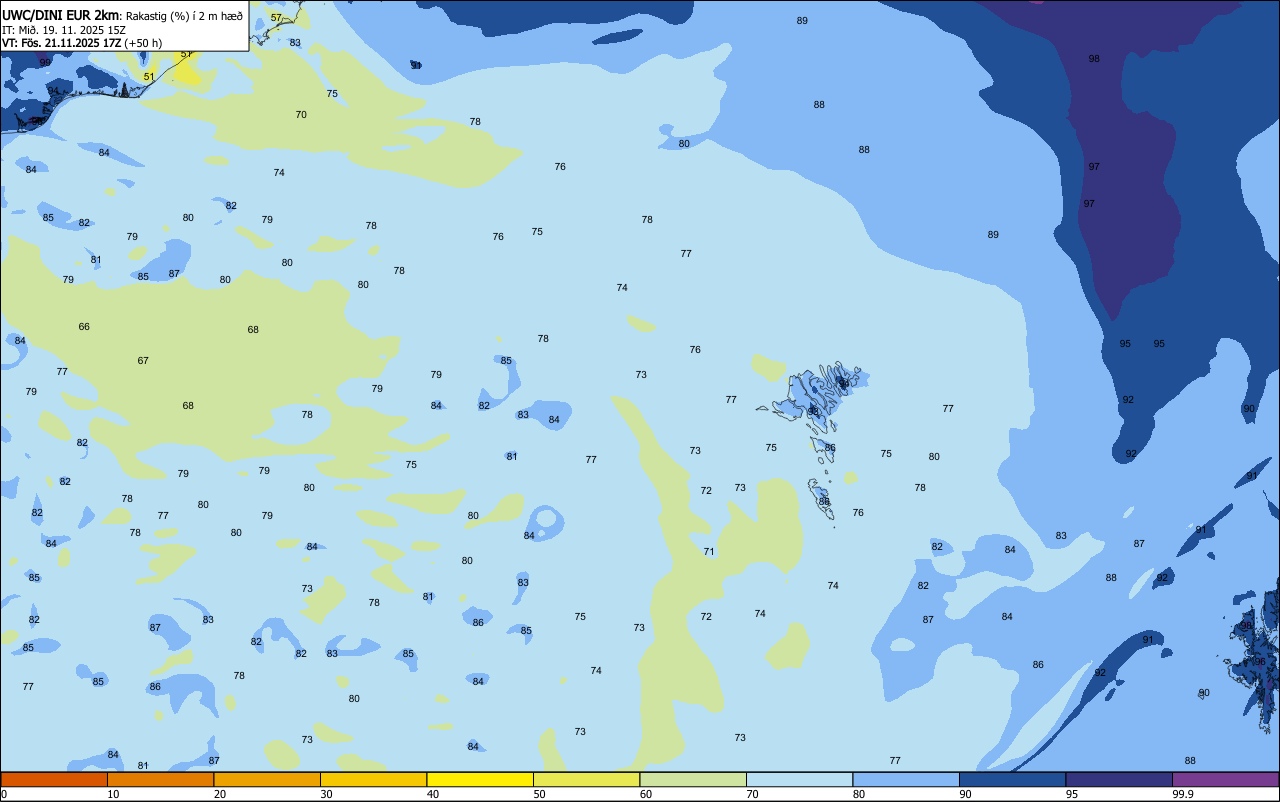Select the 20–30 legend color band
This screenshot has height=802, width=1280.
pos(267,779)
